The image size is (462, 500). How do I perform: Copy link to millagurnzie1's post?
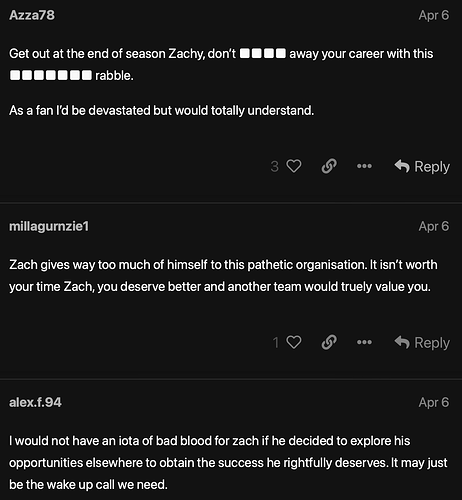point(329,342)
